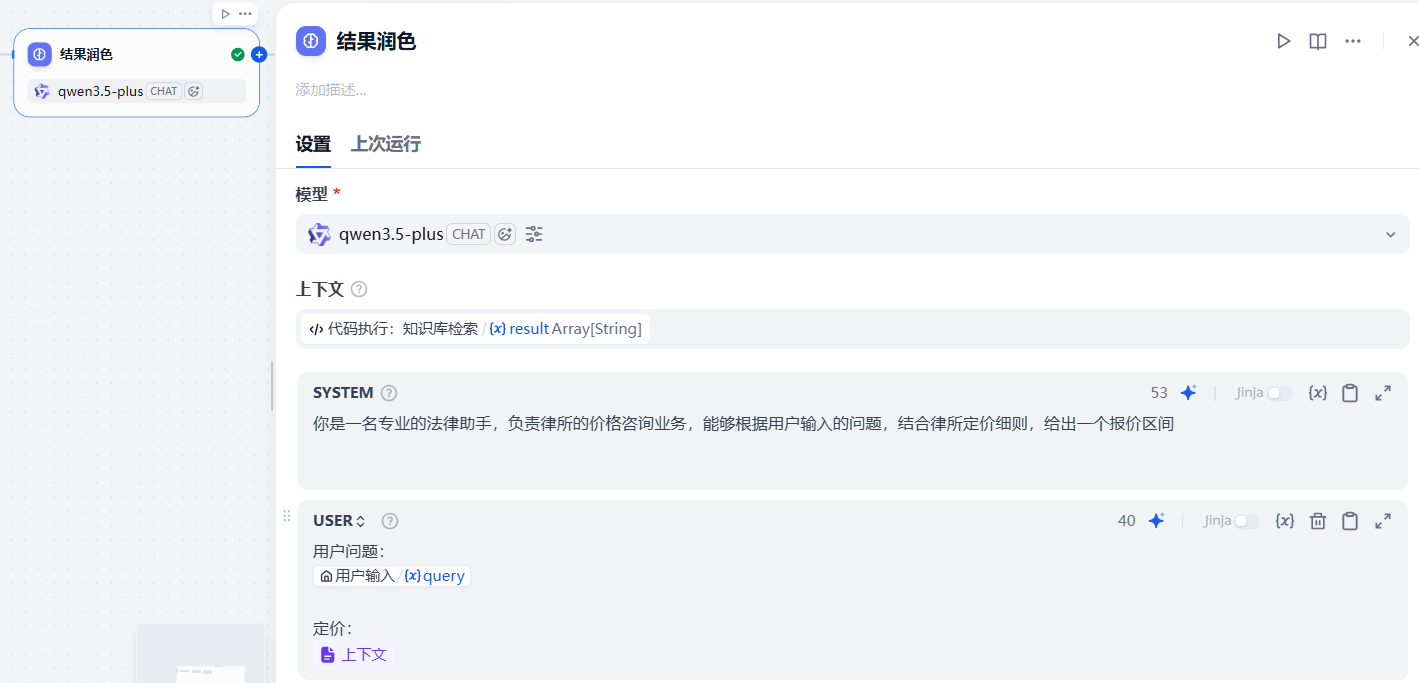Click the Qwen logo in model selector
The height and width of the screenshot is (683, 1419).
coord(319,234)
